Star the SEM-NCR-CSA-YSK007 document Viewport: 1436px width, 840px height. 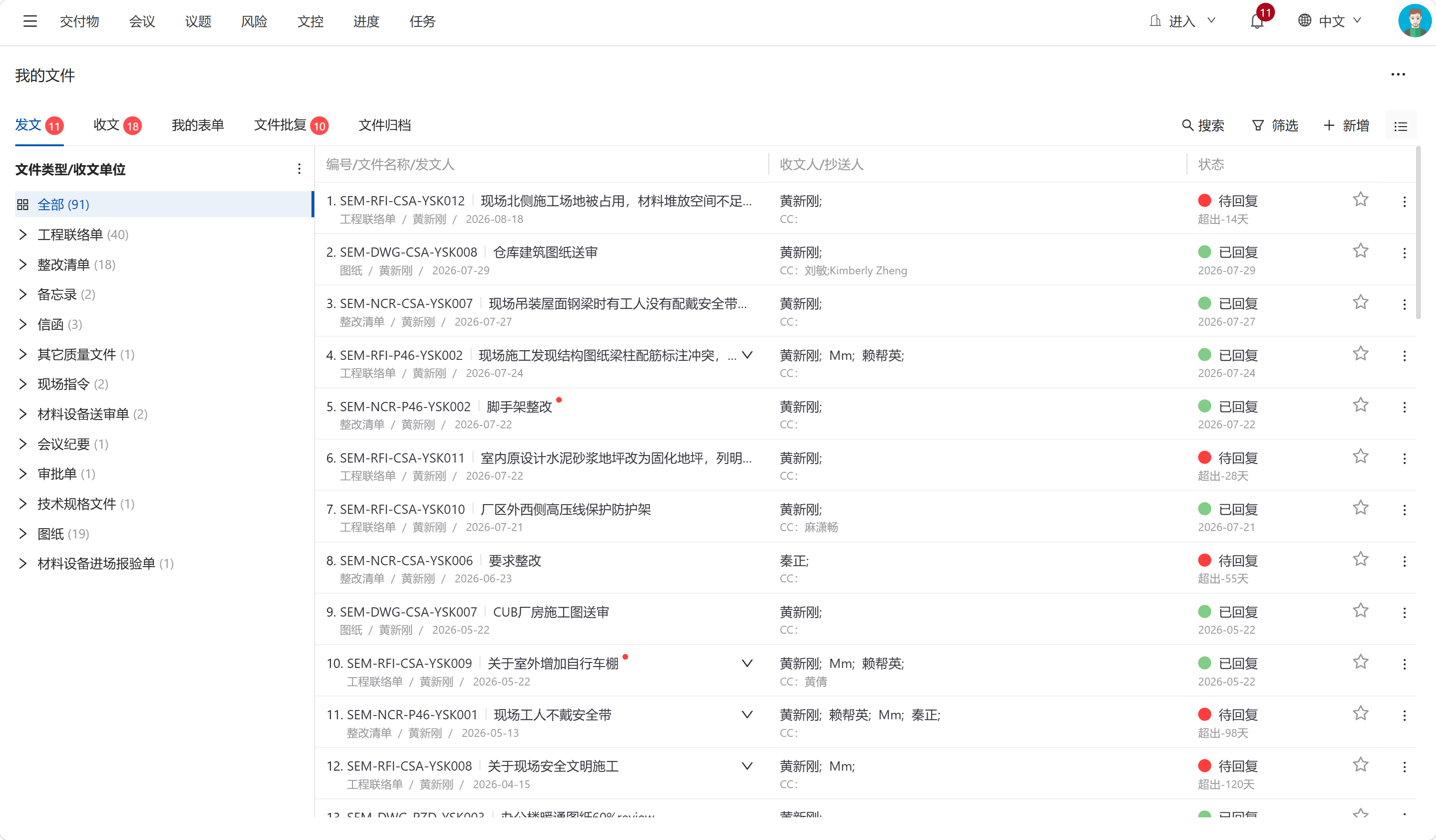[1361, 302]
